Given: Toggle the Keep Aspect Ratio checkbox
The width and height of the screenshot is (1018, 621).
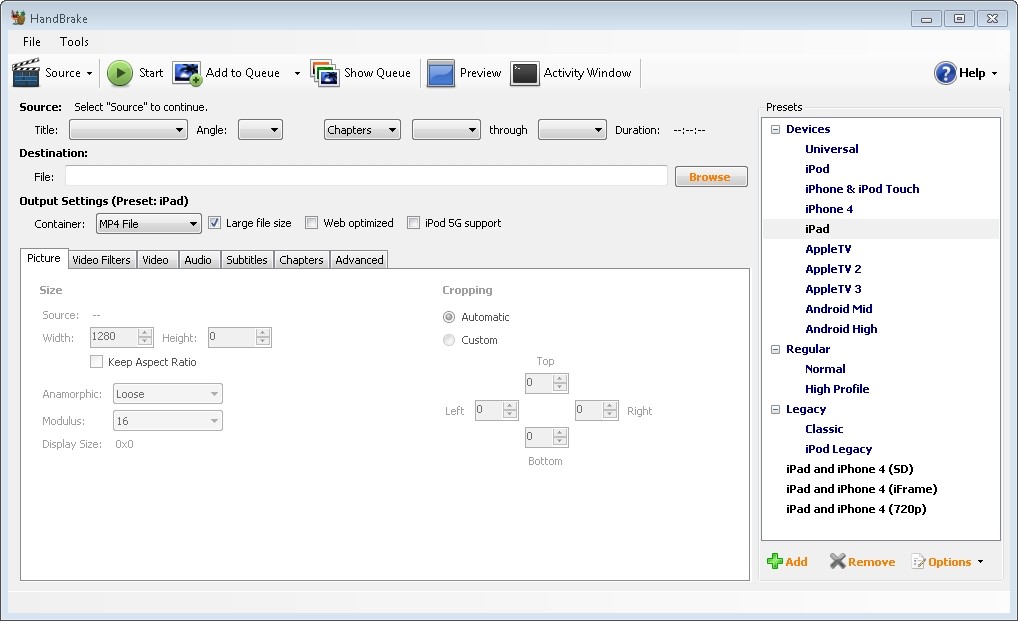Looking at the screenshot, I should (96, 361).
